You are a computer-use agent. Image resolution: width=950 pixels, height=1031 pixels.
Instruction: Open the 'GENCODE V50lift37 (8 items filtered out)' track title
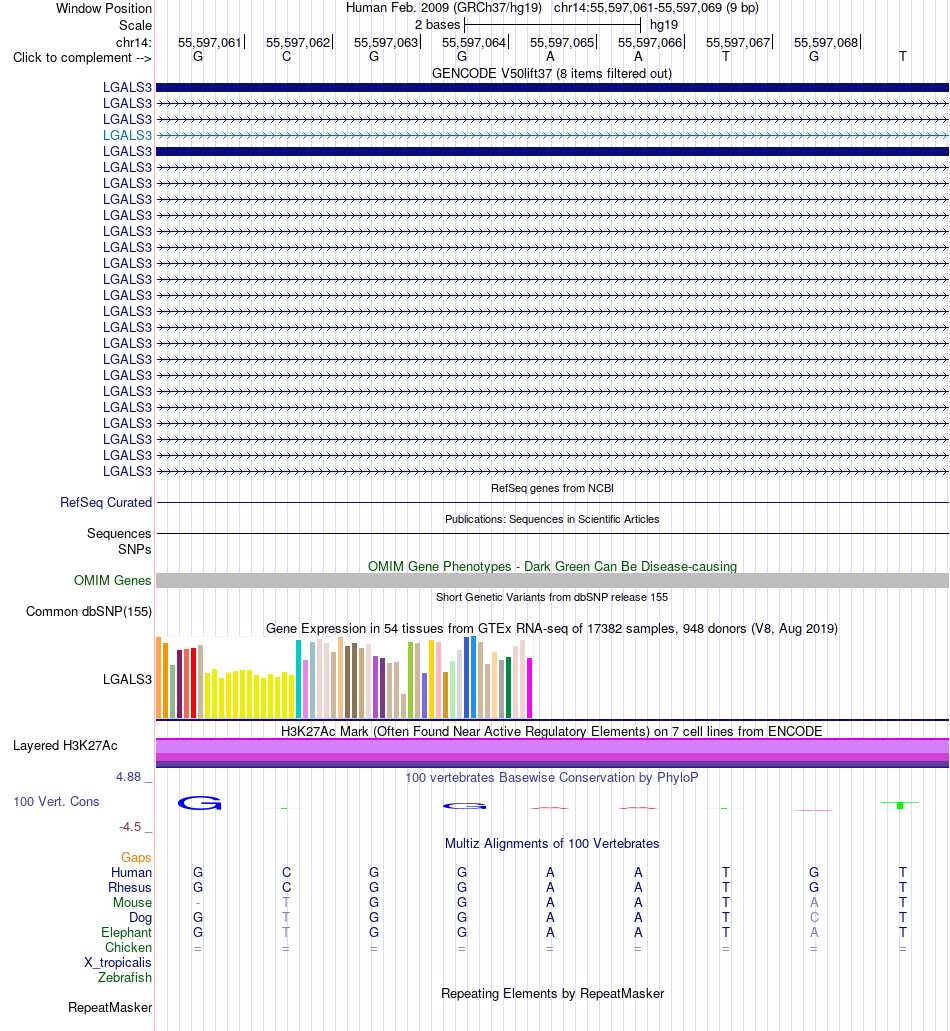tap(552, 74)
